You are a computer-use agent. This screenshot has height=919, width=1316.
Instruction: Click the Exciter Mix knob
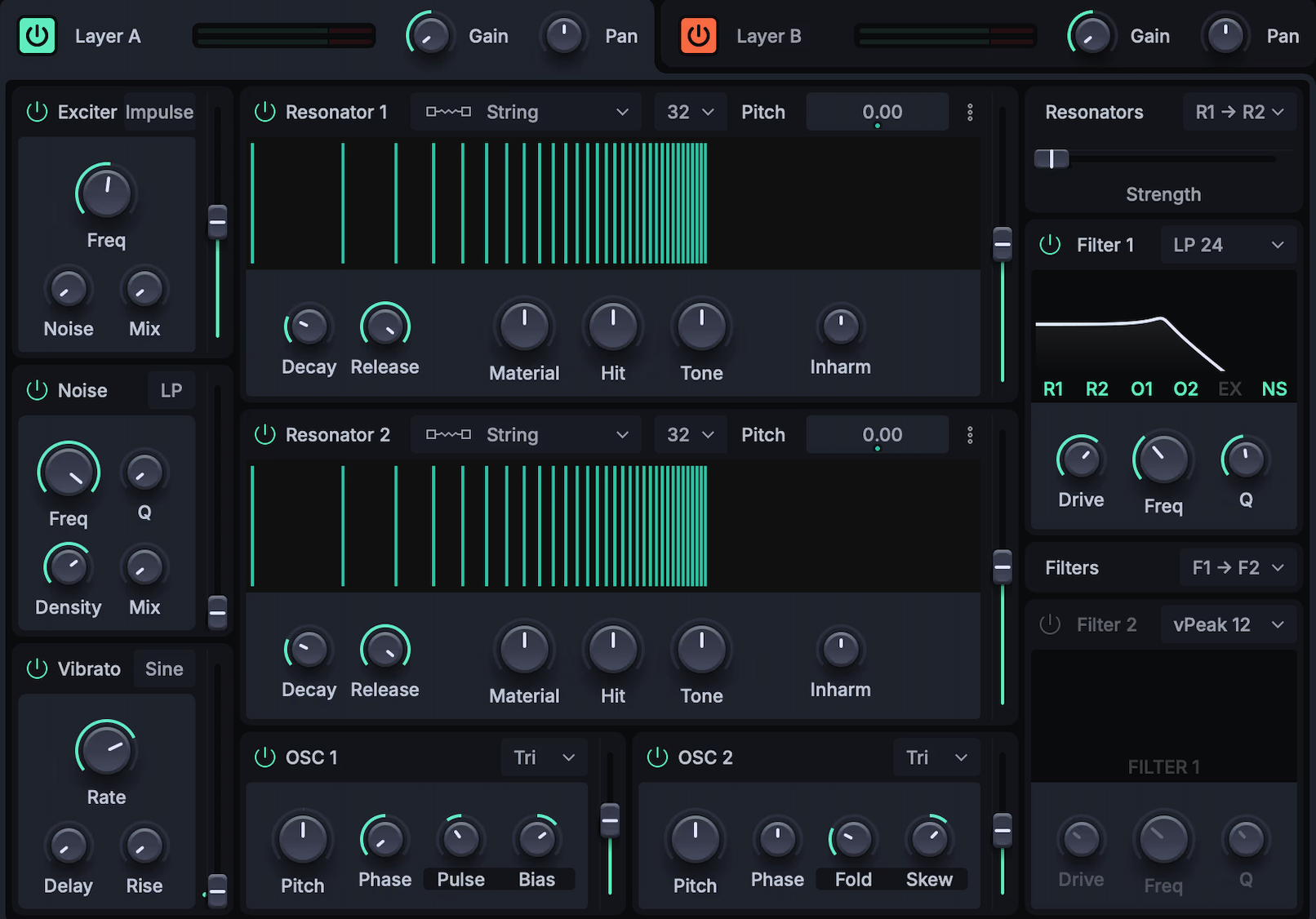[144, 288]
